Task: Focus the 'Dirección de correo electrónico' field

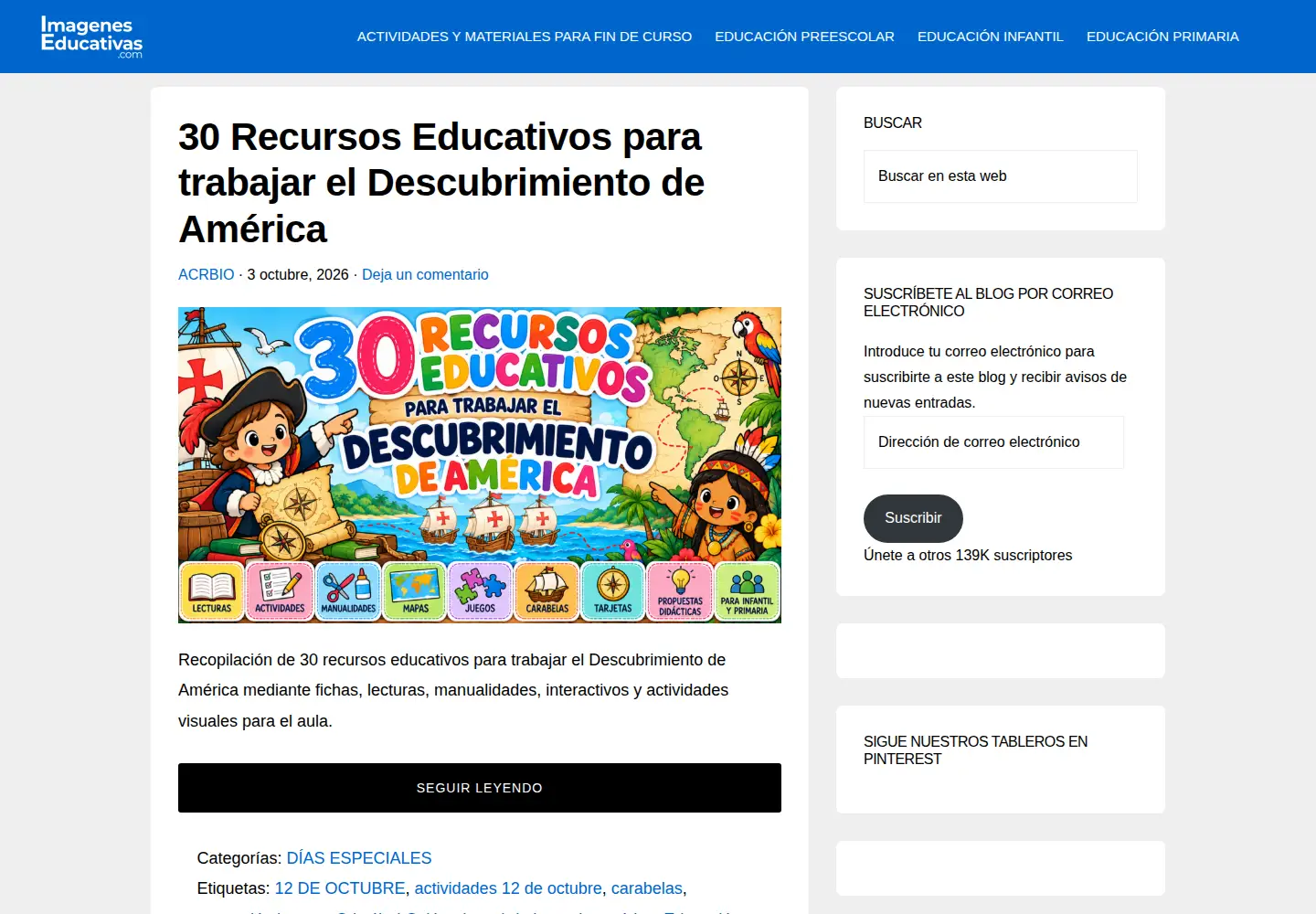Action: 993,442
